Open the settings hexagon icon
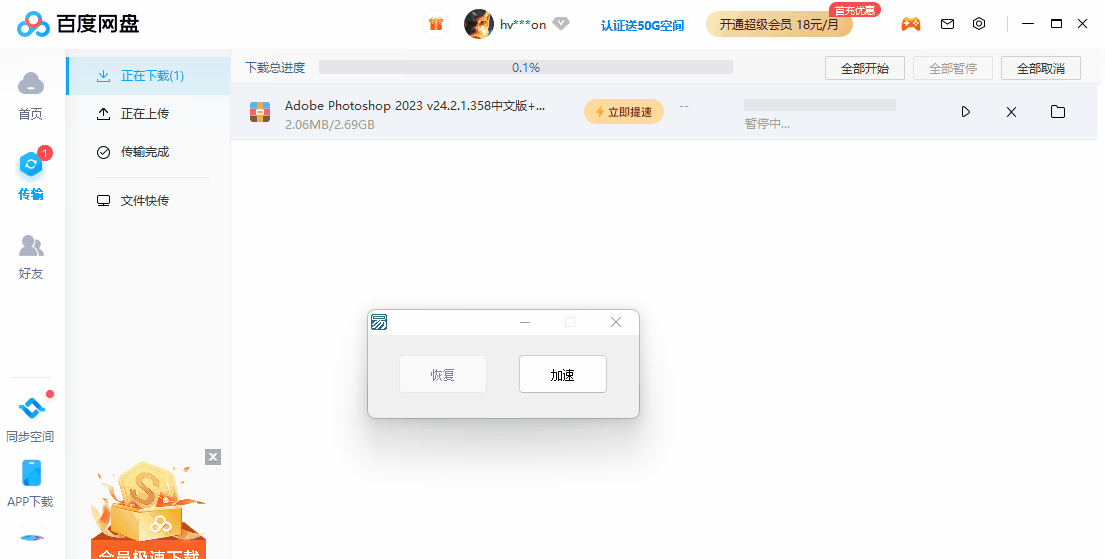 coord(979,24)
